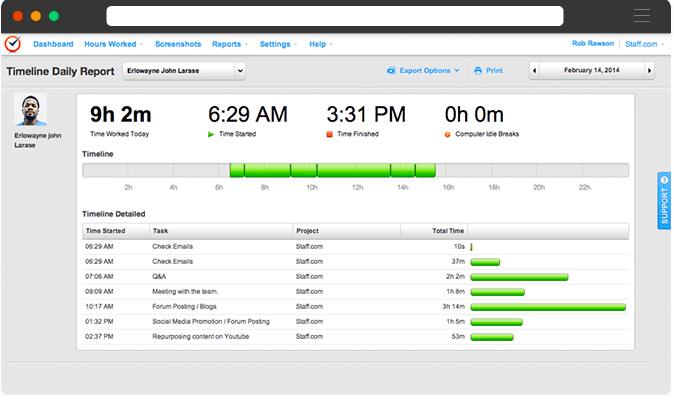Viewport: 674px width, 400px height.
Task: Click the 02:37 PM time cell
Action: tap(99, 337)
